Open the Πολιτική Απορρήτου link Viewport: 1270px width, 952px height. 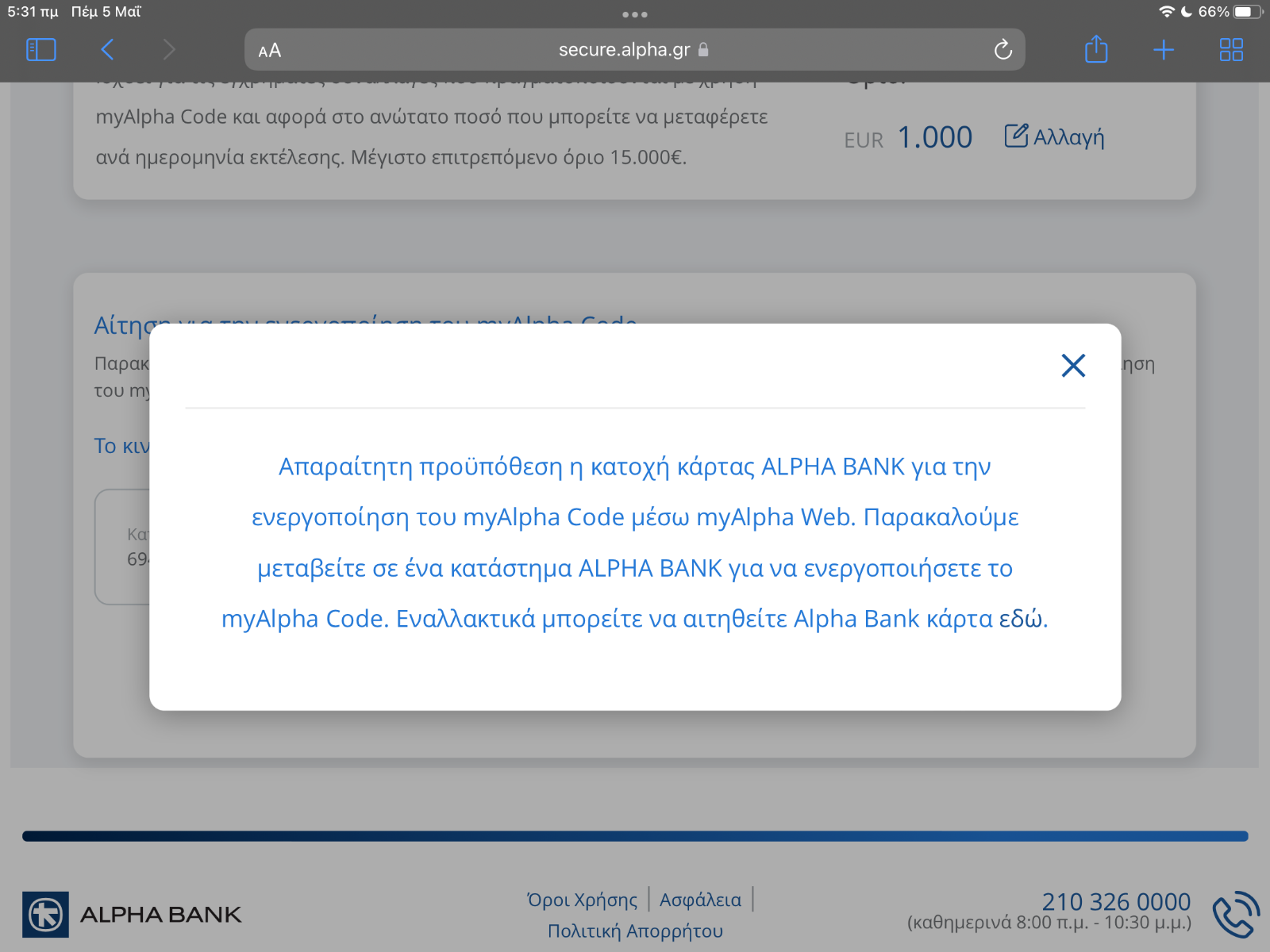[635, 931]
